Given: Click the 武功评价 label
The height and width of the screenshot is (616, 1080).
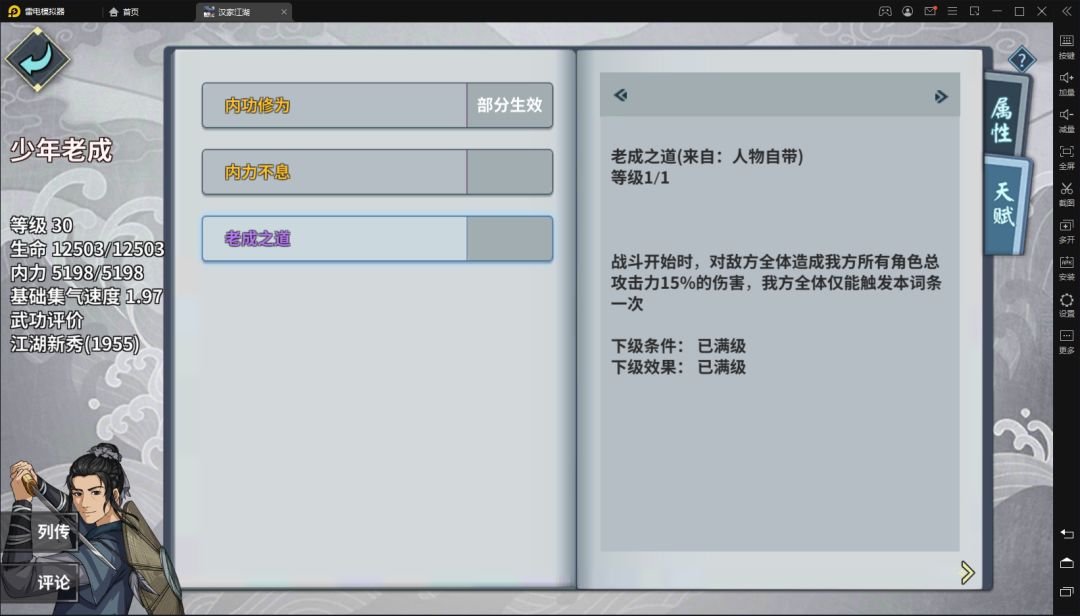Looking at the screenshot, I should tap(46, 320).
